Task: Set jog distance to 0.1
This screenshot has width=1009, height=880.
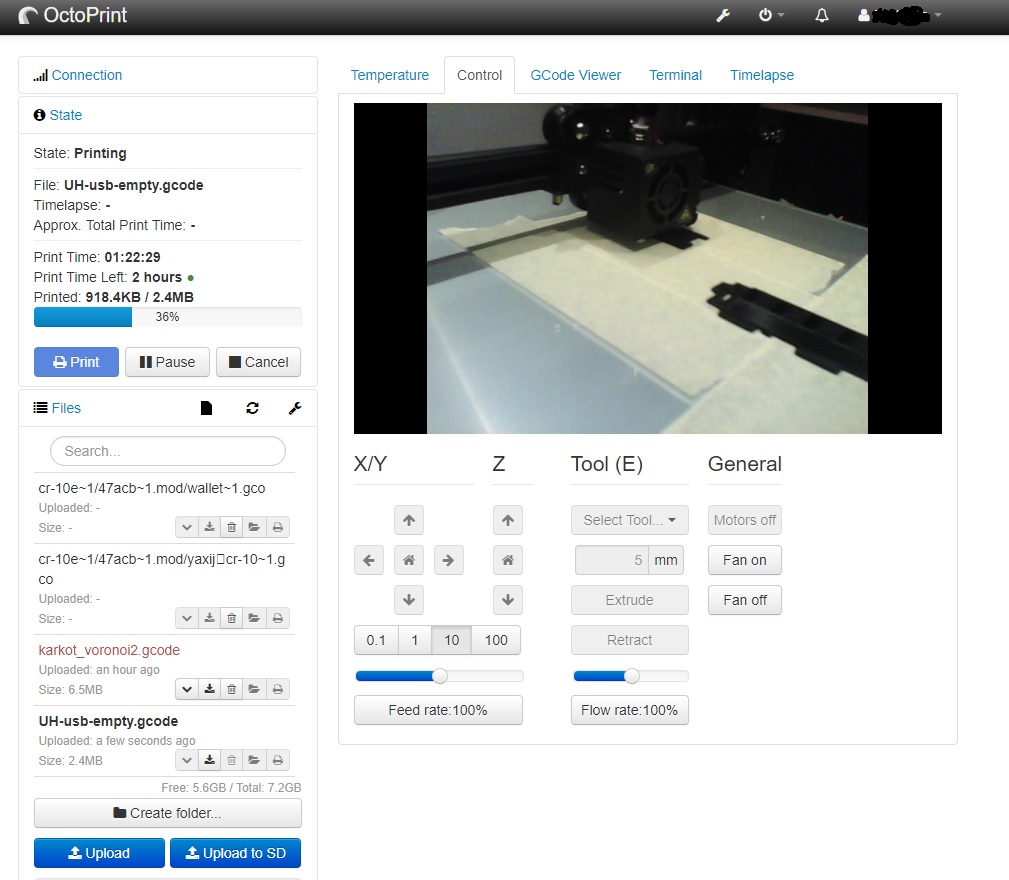Action: click(x=376, y=640)
